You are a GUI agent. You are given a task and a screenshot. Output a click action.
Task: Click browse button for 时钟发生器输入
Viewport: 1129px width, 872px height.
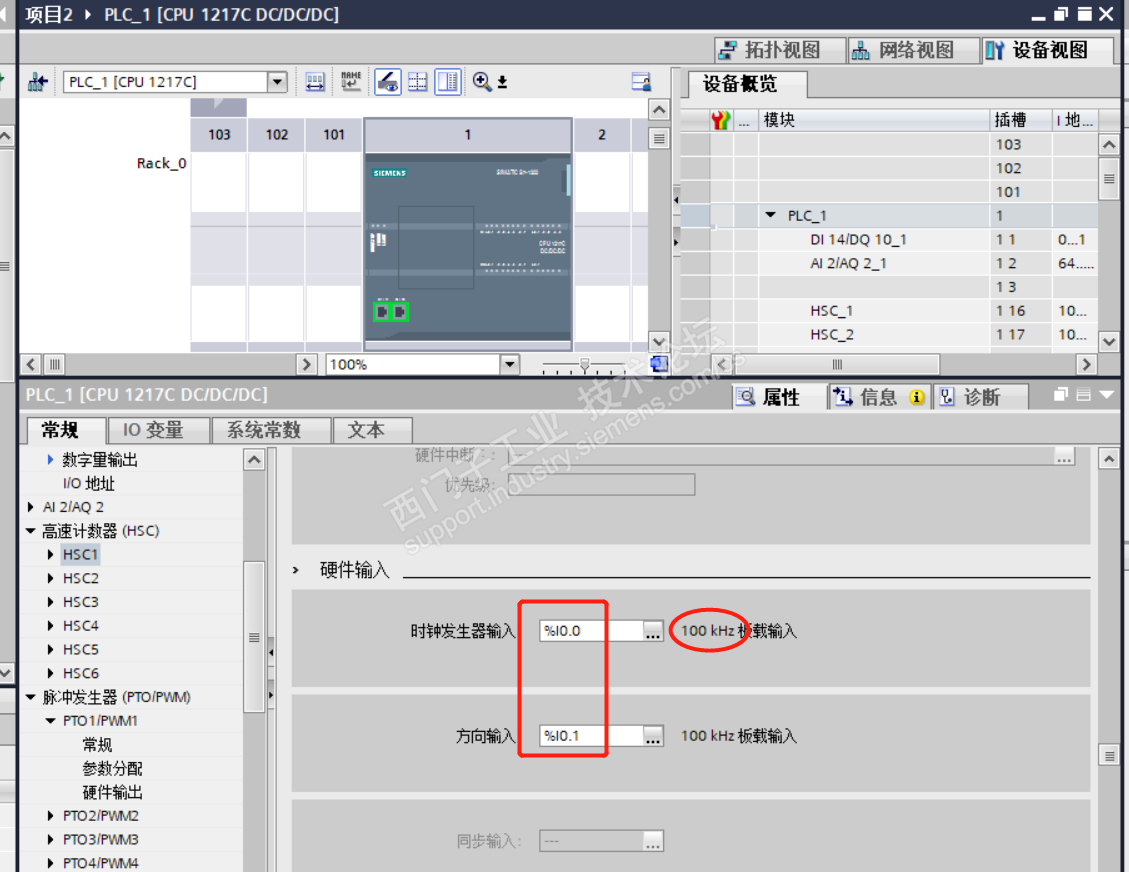[652, 631]
